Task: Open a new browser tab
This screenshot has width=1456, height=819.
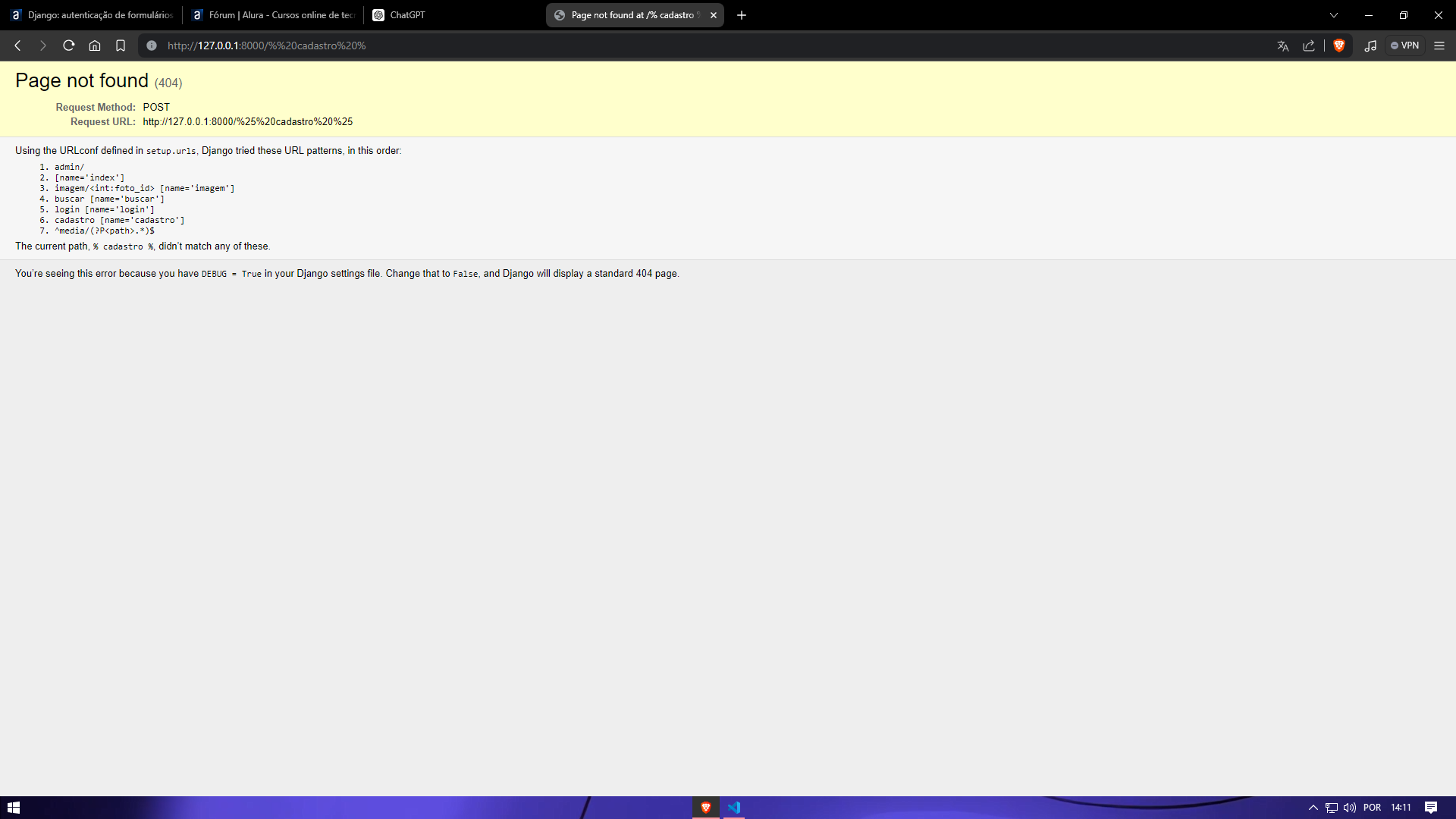Action: (742, 15)
